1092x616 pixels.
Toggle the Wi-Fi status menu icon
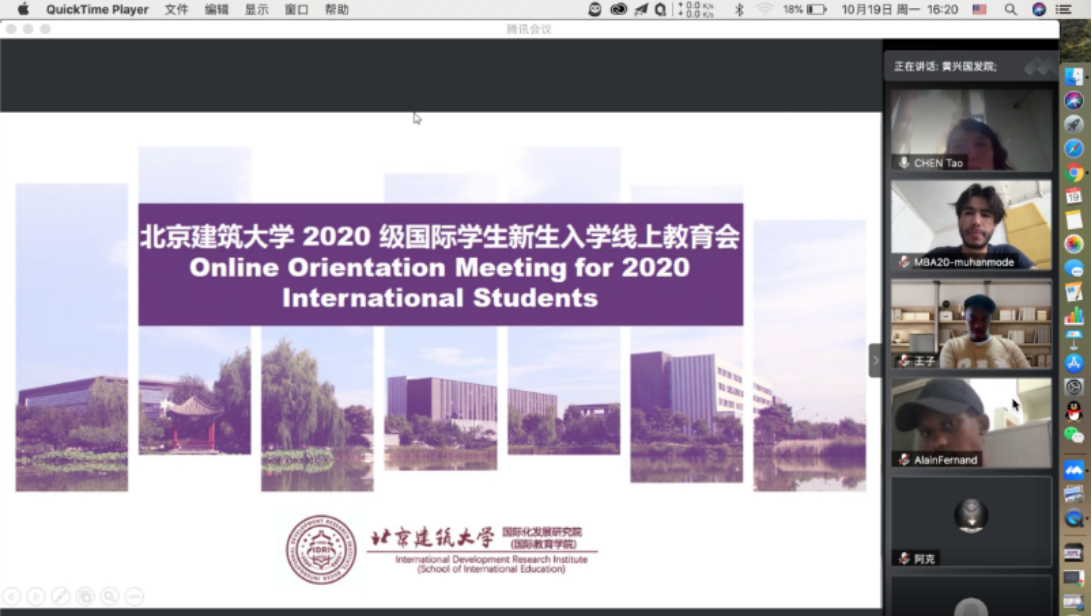click(x=765, y=9)
